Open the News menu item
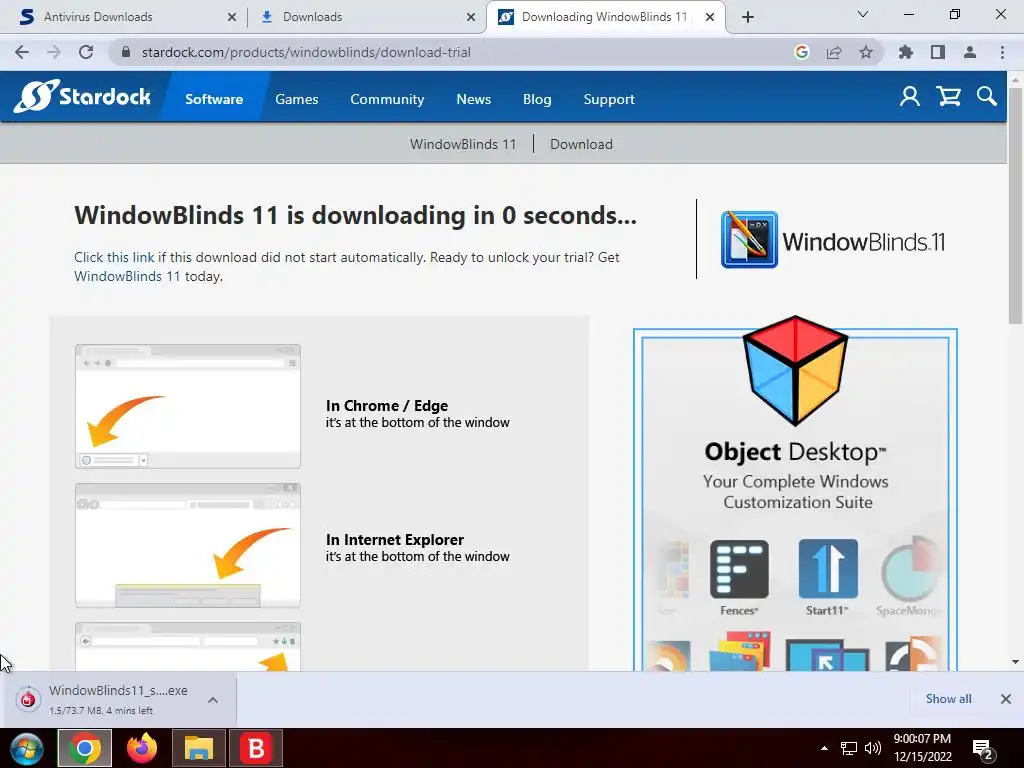This screenshot has height=768, width=1024. pos(473,99)
